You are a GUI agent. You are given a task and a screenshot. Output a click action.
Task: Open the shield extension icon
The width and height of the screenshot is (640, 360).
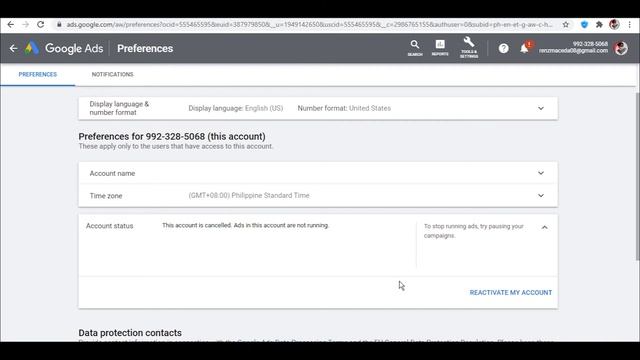tap(584, 24)
